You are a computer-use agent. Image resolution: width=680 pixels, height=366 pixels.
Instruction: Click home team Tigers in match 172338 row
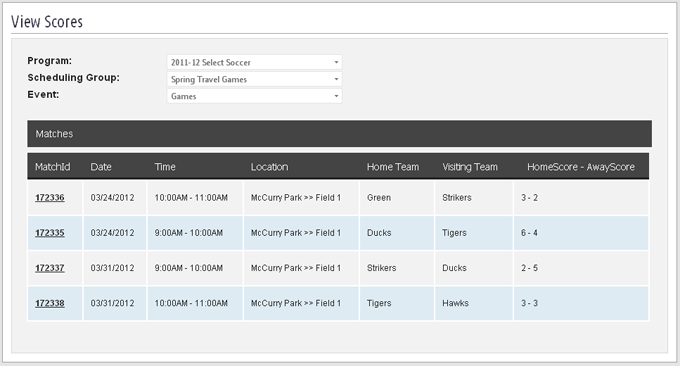(379, 303)
